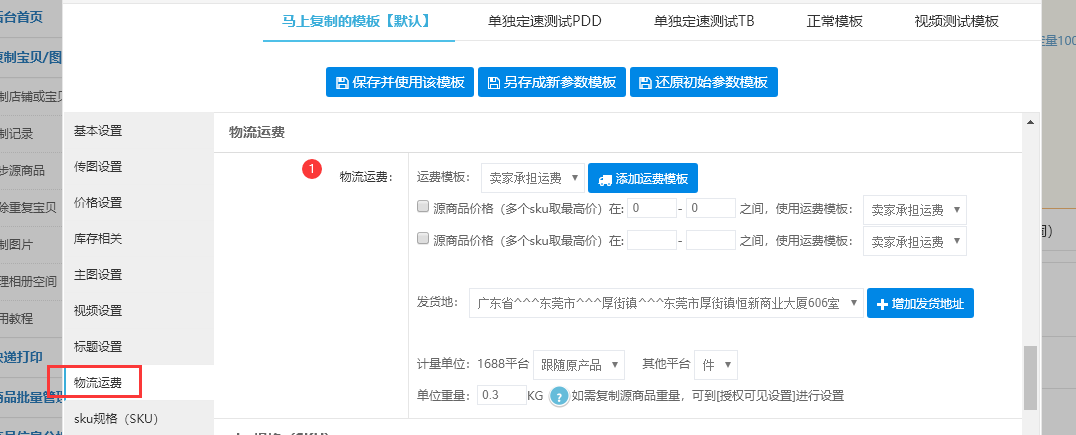Click the 保存并使用该模板 button
This screenshot has width=1076, height=435.
tap(400, 82)
